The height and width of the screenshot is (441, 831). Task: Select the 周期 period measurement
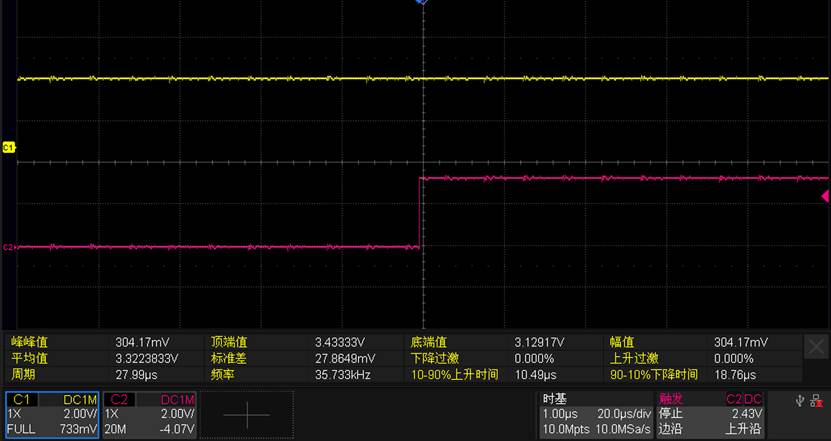pyautogui.click(x=23, y=375)
